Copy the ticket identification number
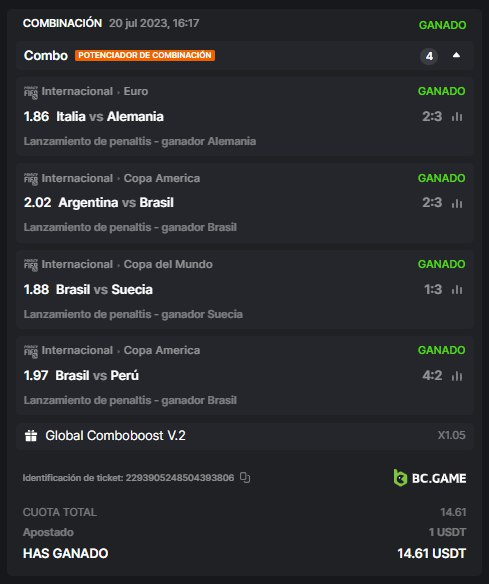Viewport: 489px width, 584px height. pos(245,477)
